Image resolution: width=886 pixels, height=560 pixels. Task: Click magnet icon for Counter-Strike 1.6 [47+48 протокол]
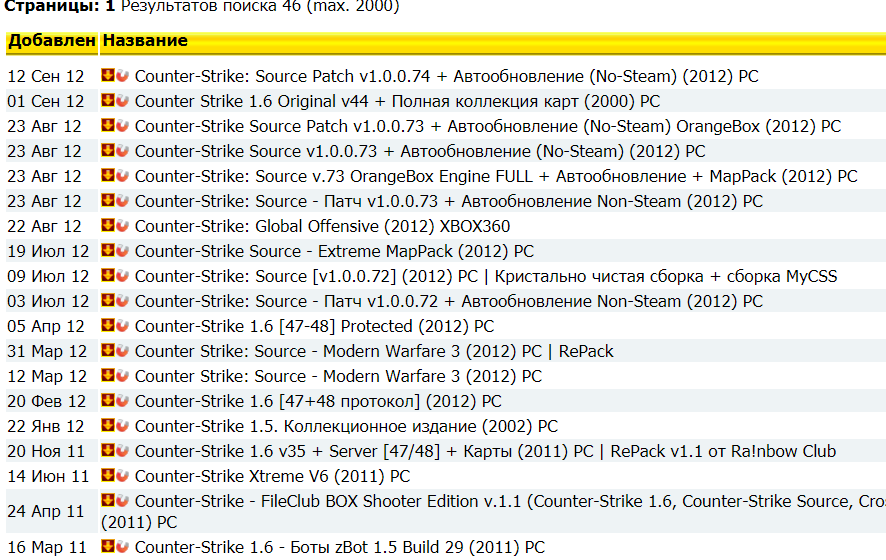point(122,401)
